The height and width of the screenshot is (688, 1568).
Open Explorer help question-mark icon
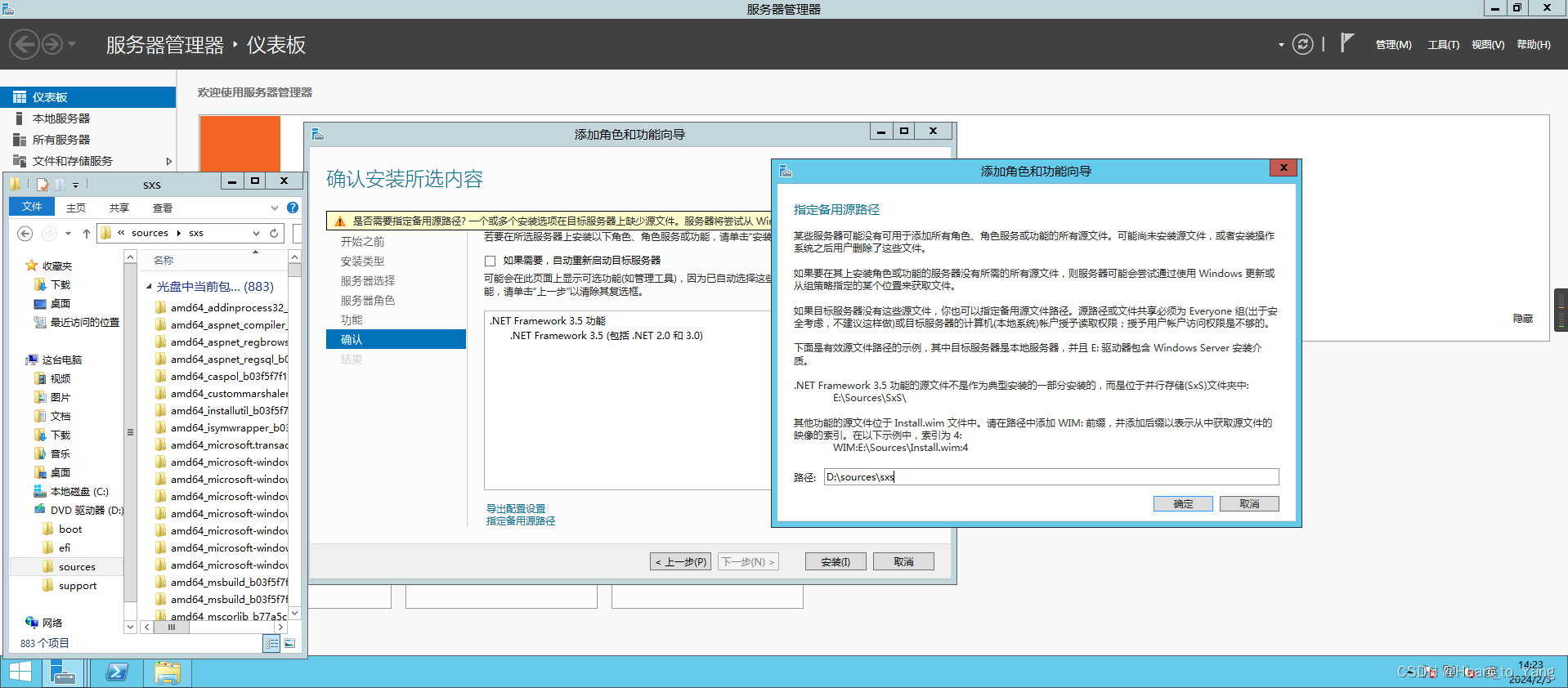tap(292, 208)
